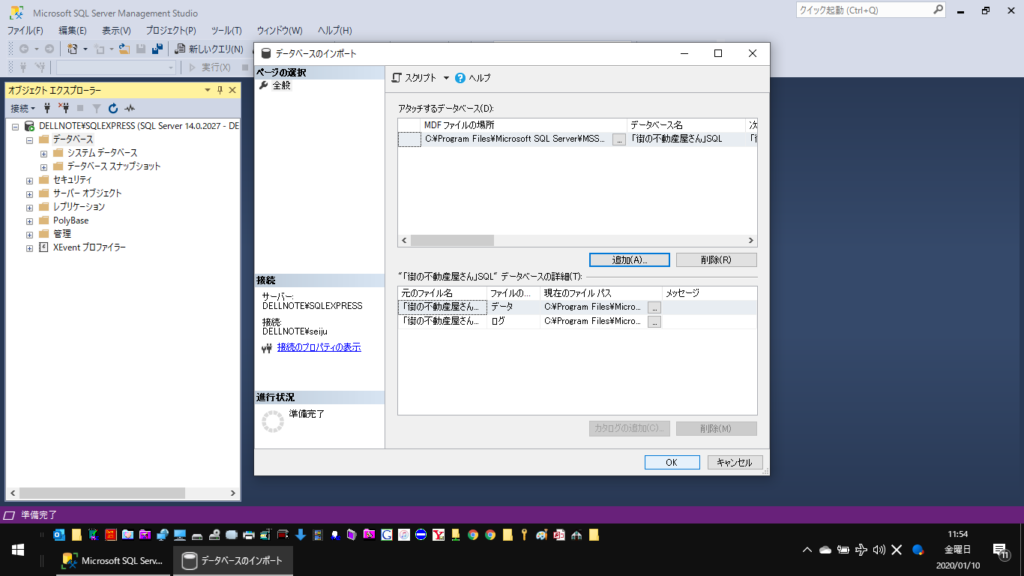Expand the レプリケーション folder

(x=29, y=208)
